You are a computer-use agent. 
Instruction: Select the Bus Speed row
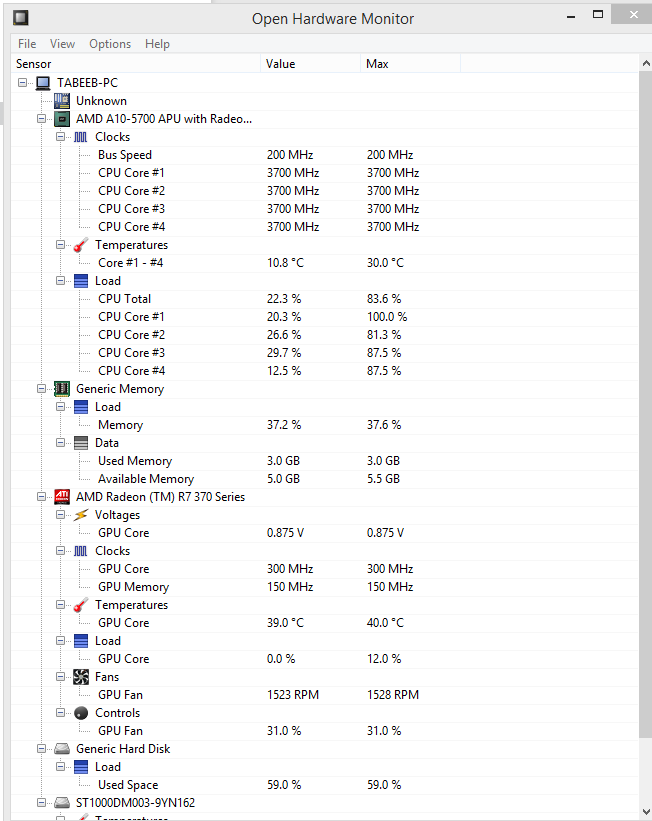pos(325,155)
